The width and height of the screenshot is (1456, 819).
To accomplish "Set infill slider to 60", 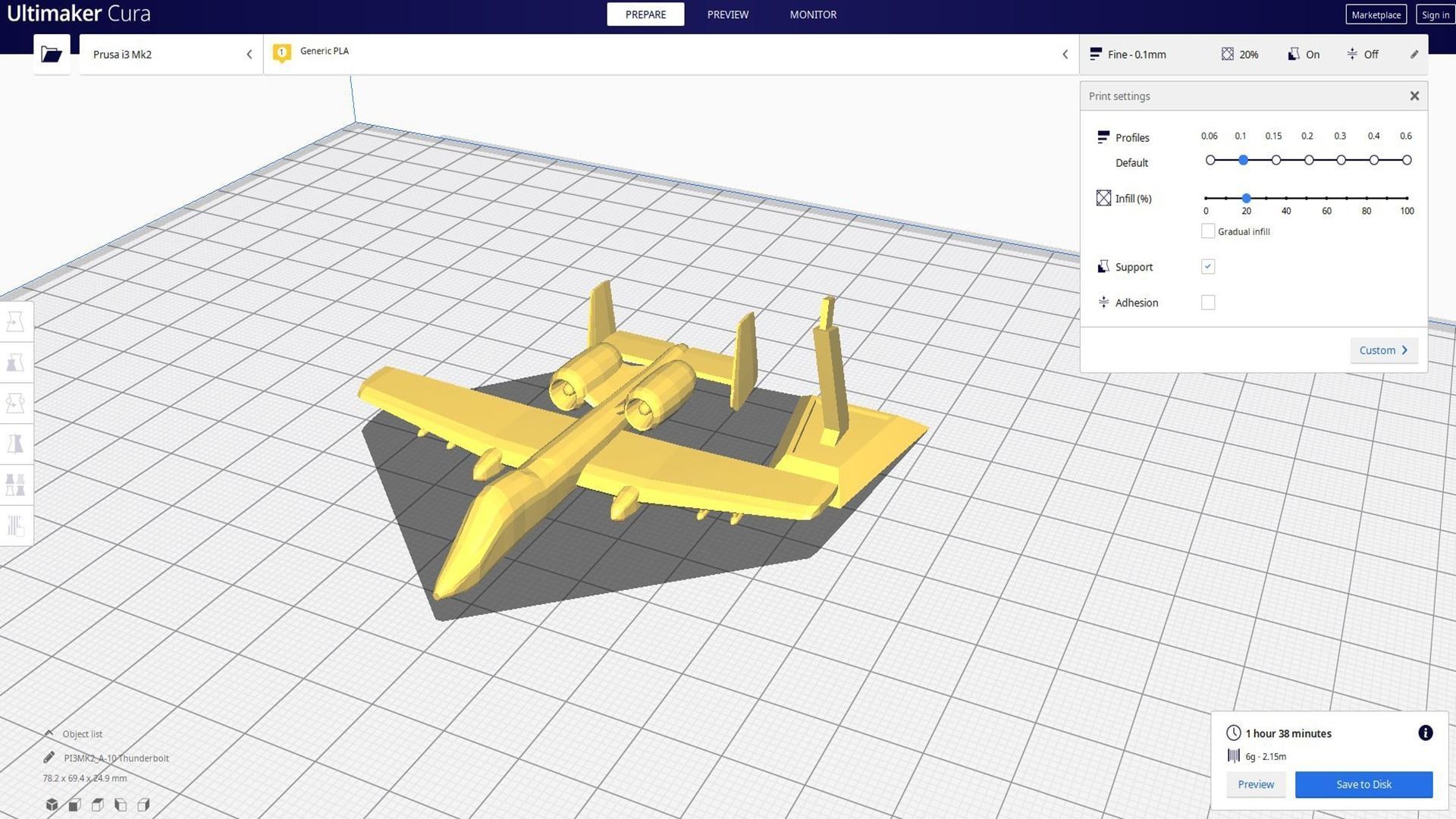I will (1326, 198).
